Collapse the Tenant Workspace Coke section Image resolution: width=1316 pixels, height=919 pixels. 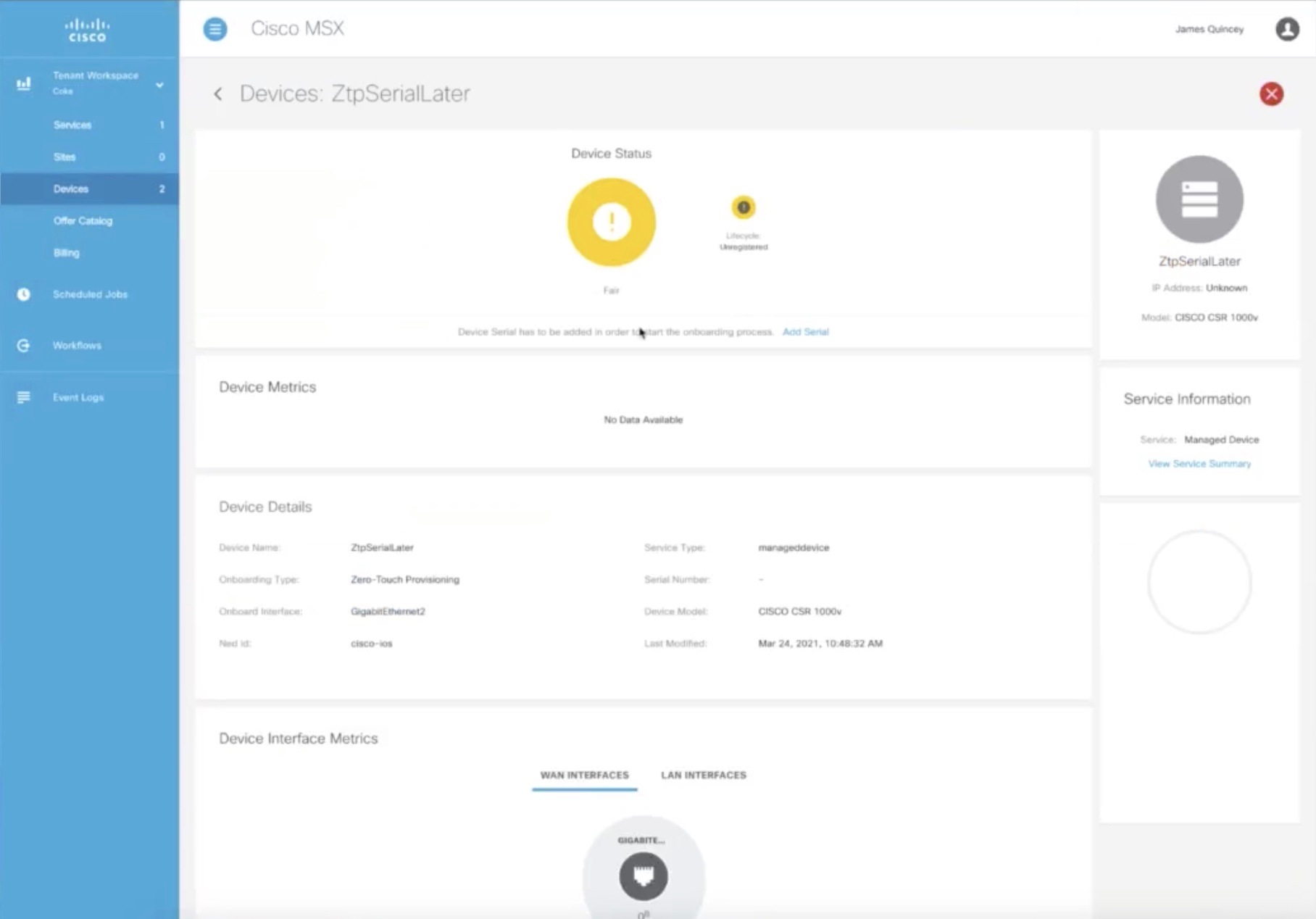pos(159,83)
